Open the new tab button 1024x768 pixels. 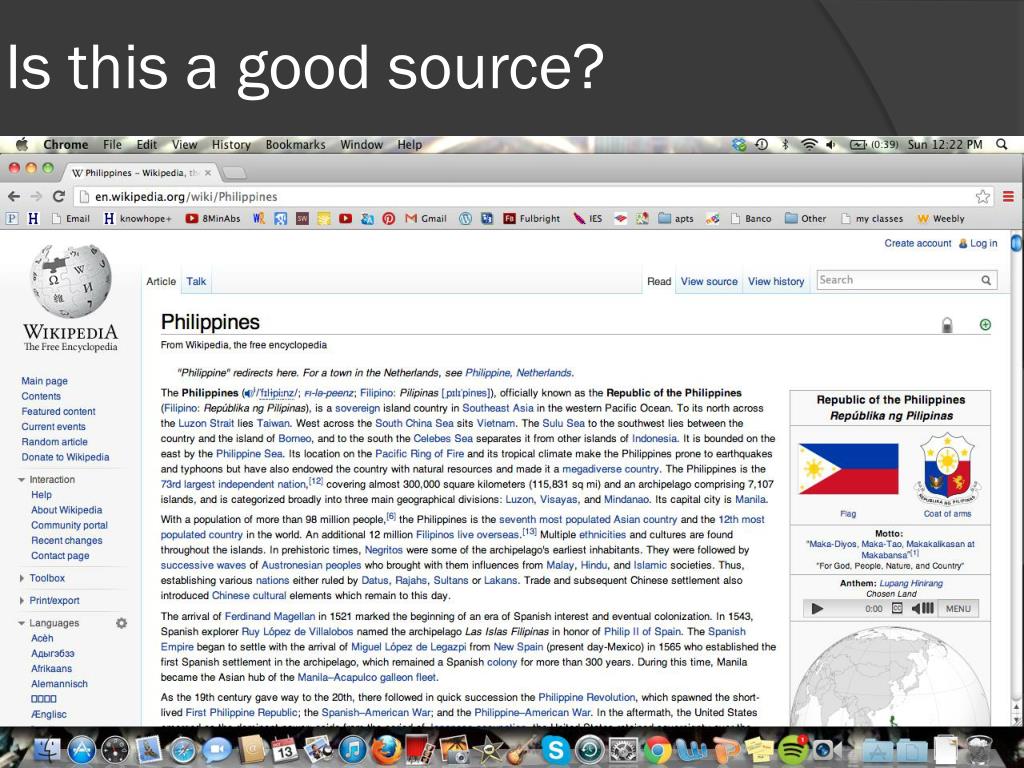234,172
